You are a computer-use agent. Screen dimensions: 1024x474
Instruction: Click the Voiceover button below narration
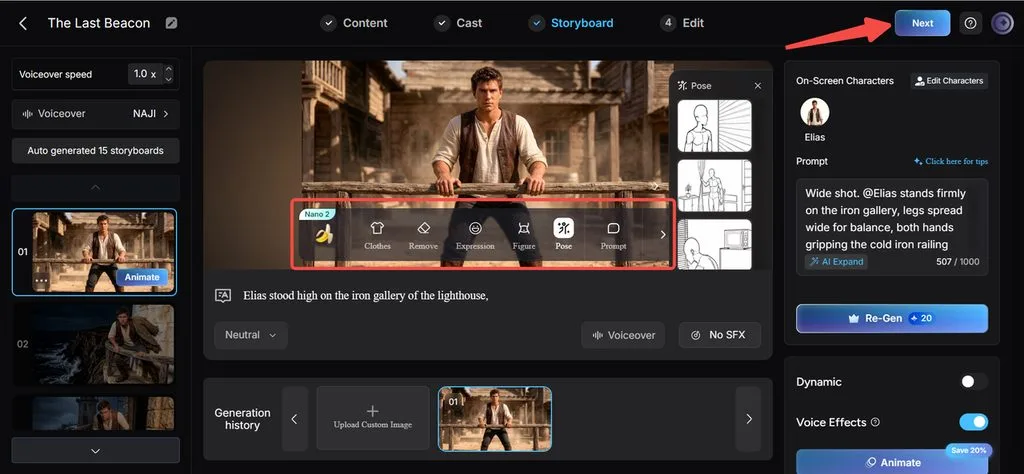coord(623,335)
